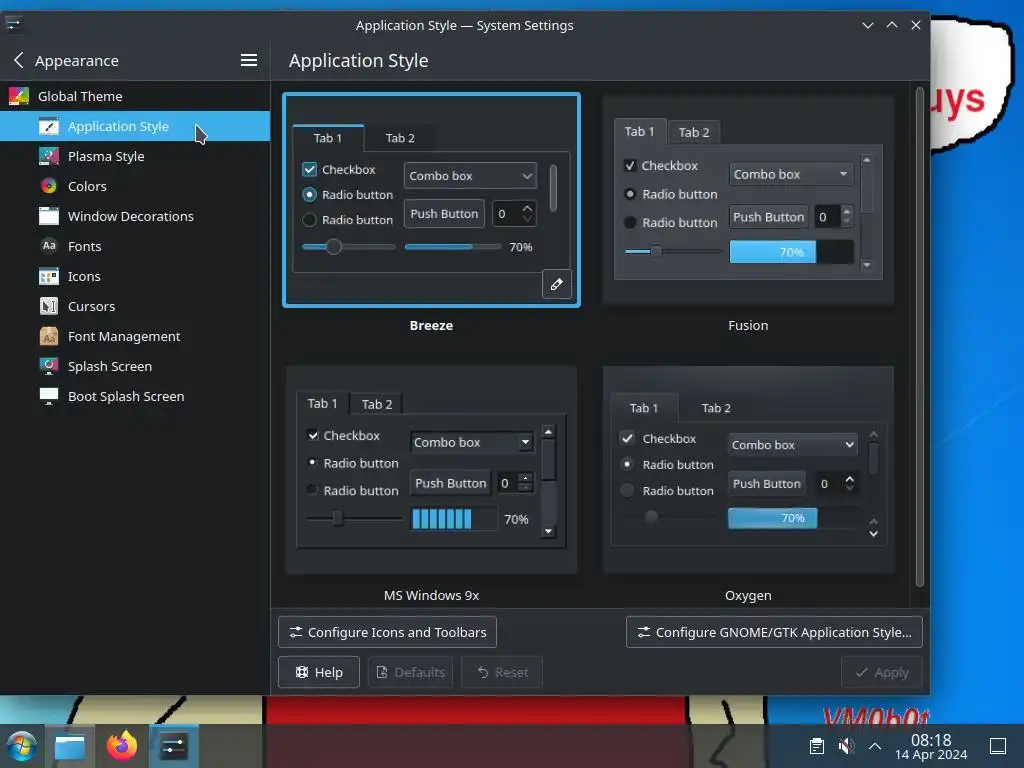Select second Radio button in Fusion preview

point(630,223)
